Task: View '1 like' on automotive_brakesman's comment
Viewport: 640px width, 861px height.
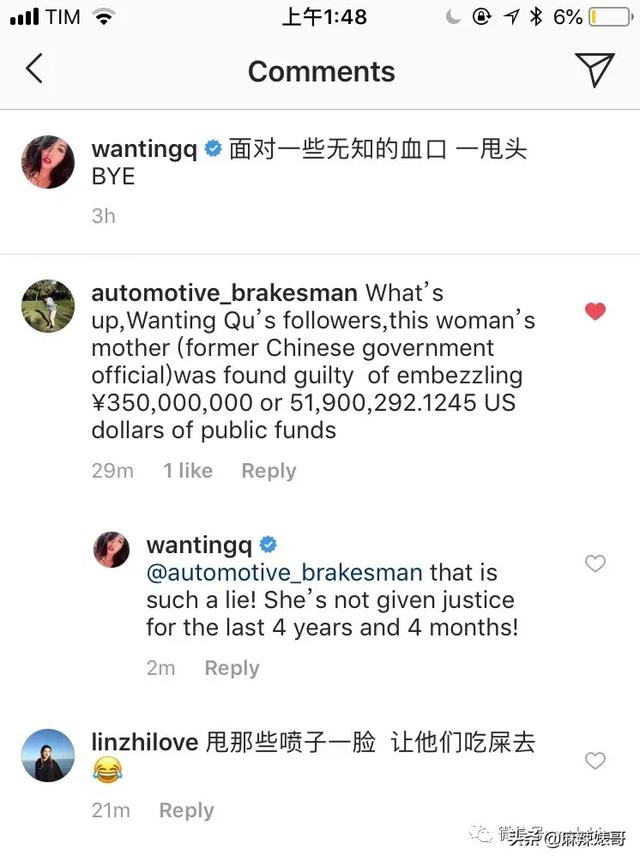Action: point(188,471)
